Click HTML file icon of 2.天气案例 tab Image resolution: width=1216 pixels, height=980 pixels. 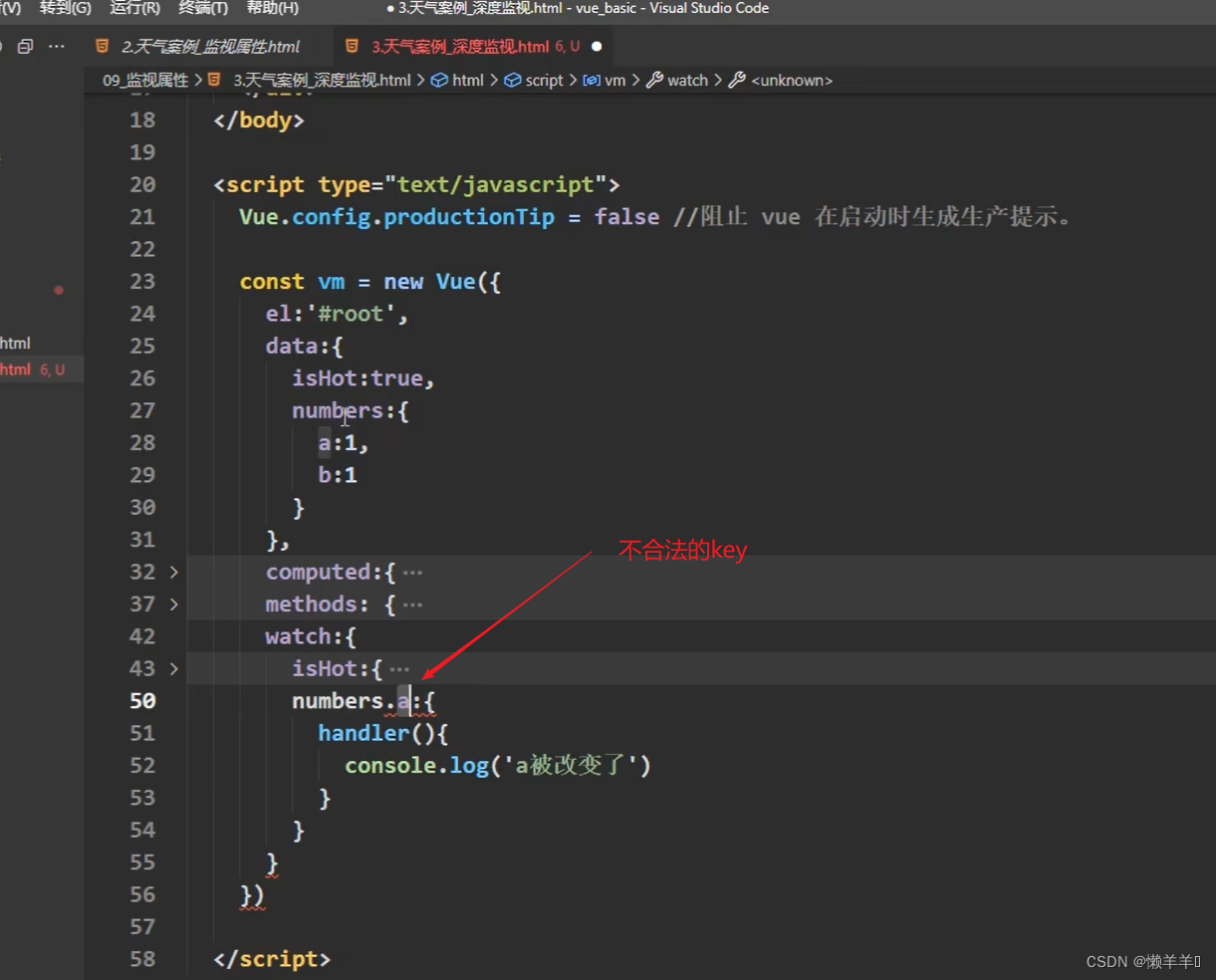[x=102, y=46]
